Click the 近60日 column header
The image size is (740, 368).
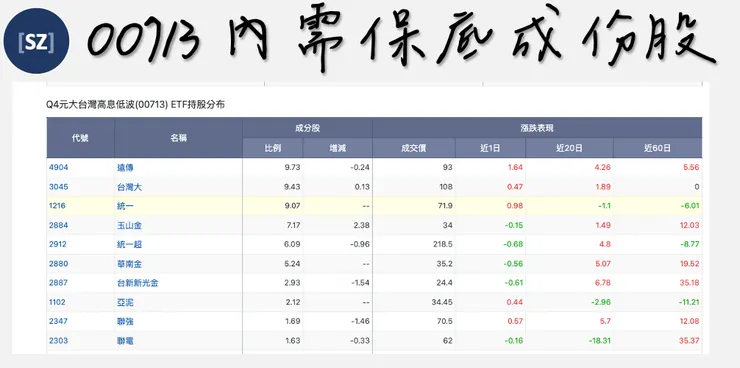[x=657, y=148]
